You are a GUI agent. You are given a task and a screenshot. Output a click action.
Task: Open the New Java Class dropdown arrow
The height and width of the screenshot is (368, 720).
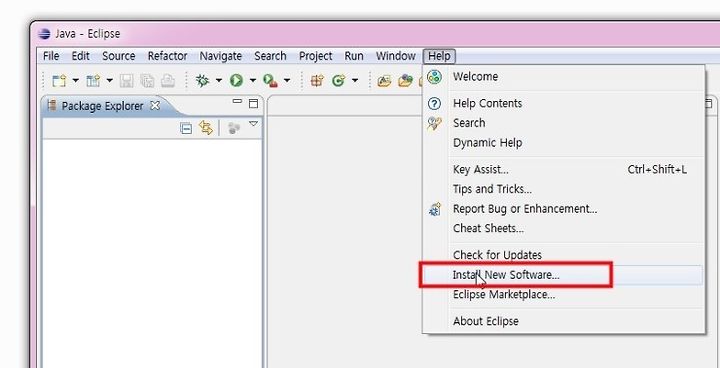pyautogui.click(x=355, y=81)
